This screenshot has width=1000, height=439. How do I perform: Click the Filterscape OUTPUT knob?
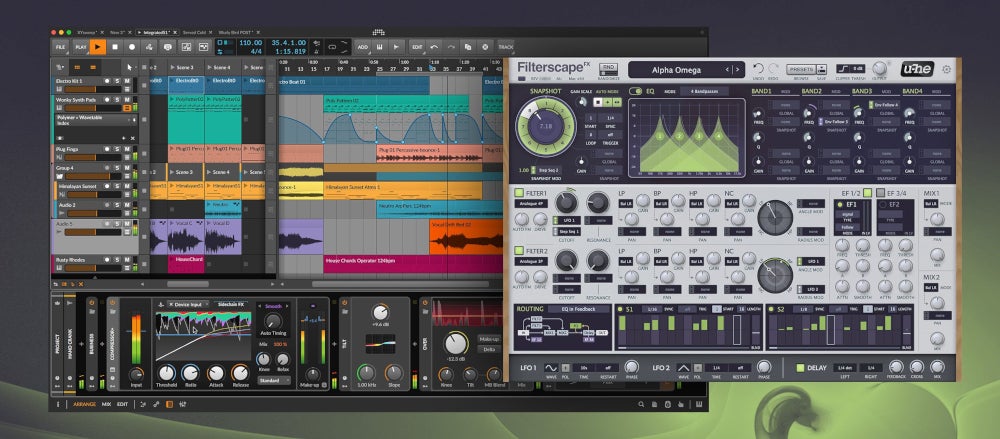pos(879,69)
